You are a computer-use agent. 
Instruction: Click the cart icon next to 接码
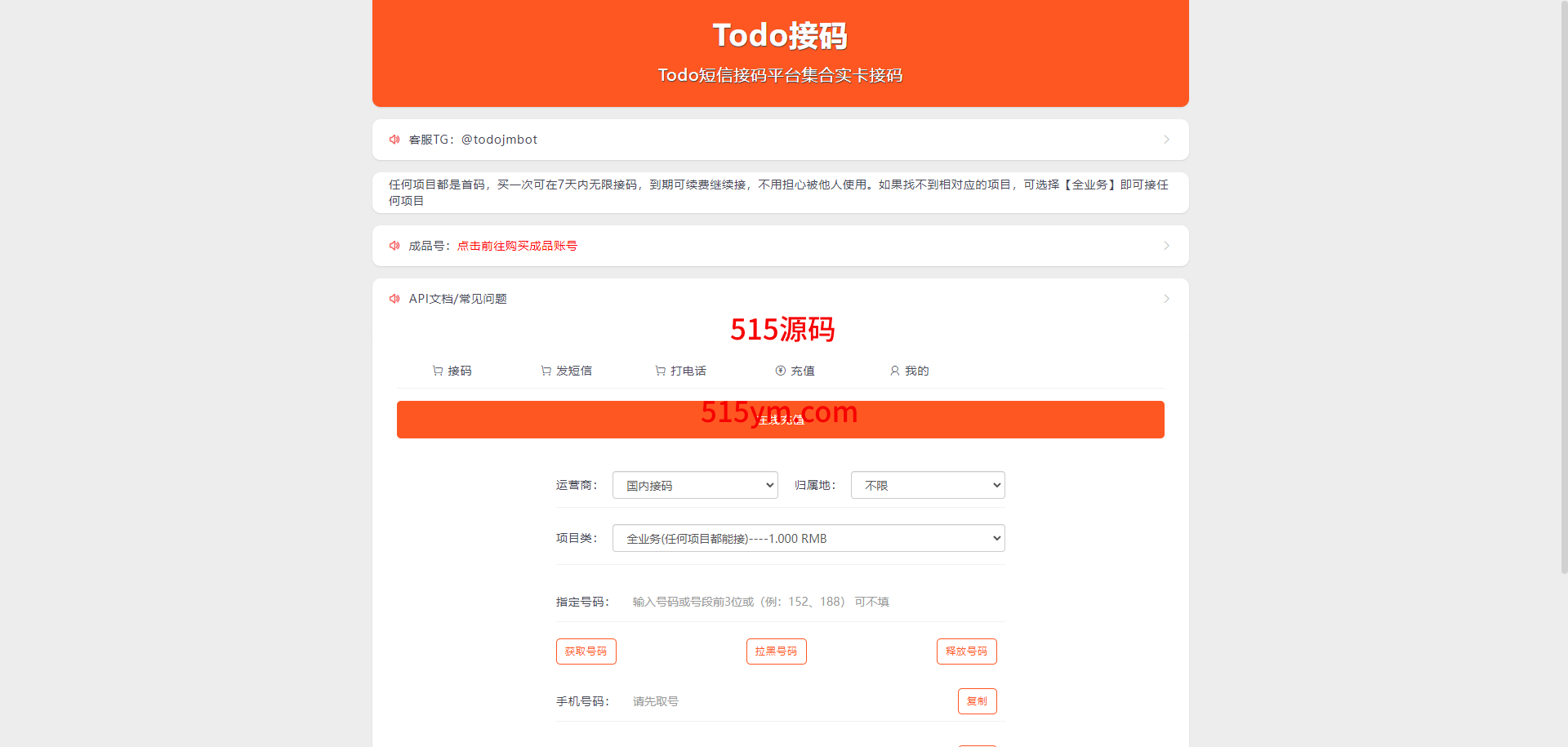pyautogui.click(x=438, y=371)
